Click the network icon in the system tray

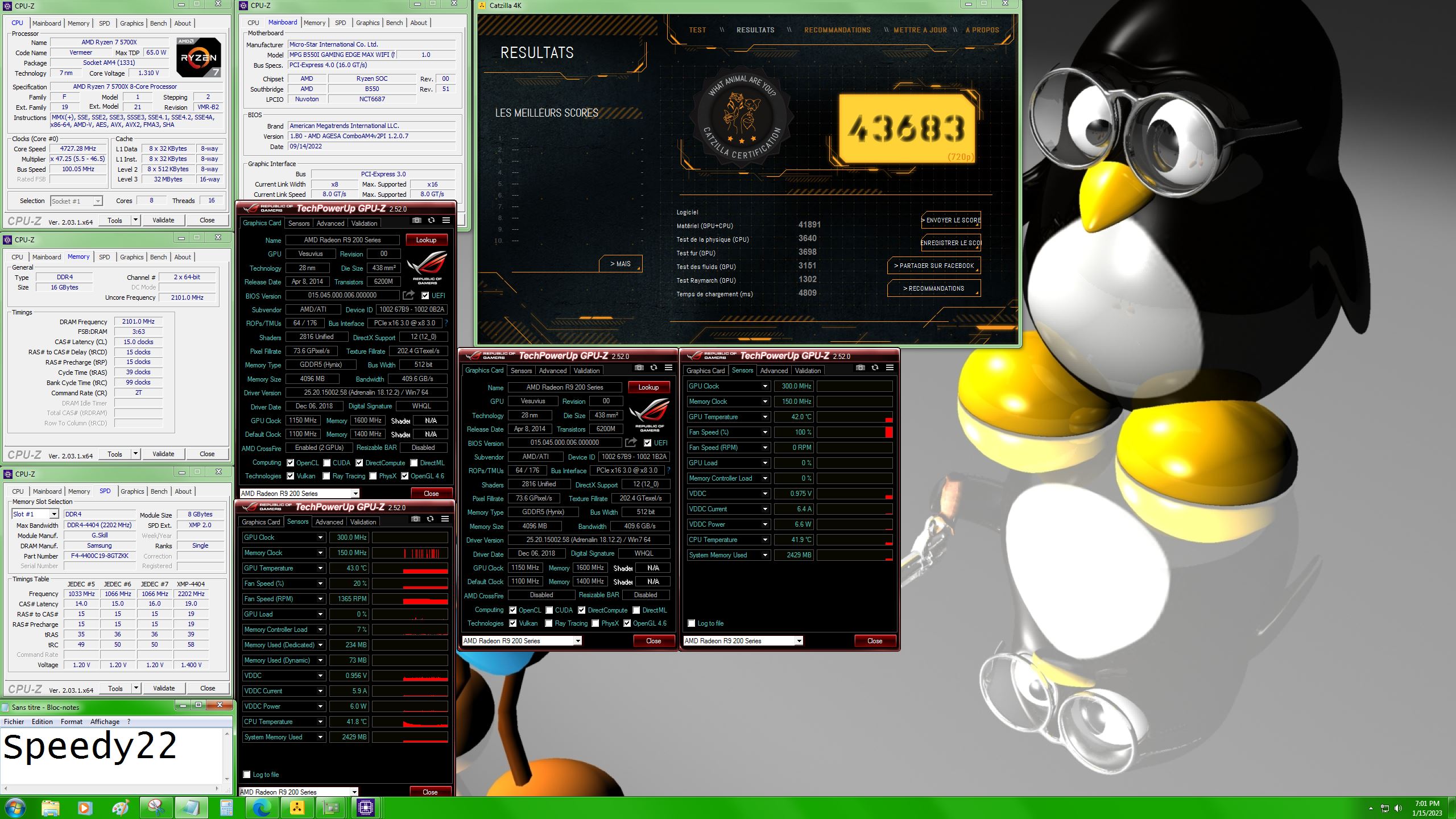pyautogui.click(x=1384, y=808)
